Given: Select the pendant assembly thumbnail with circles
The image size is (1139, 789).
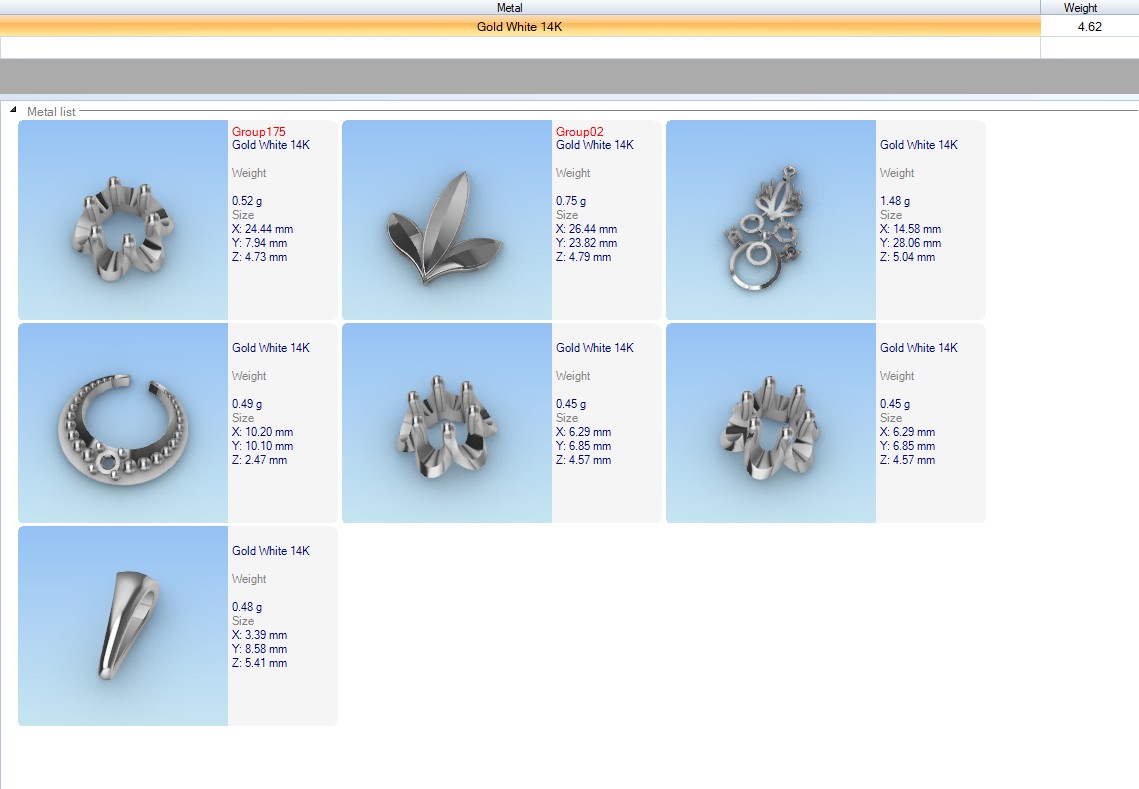Looking at the screenshot, I should click(771, 220).
